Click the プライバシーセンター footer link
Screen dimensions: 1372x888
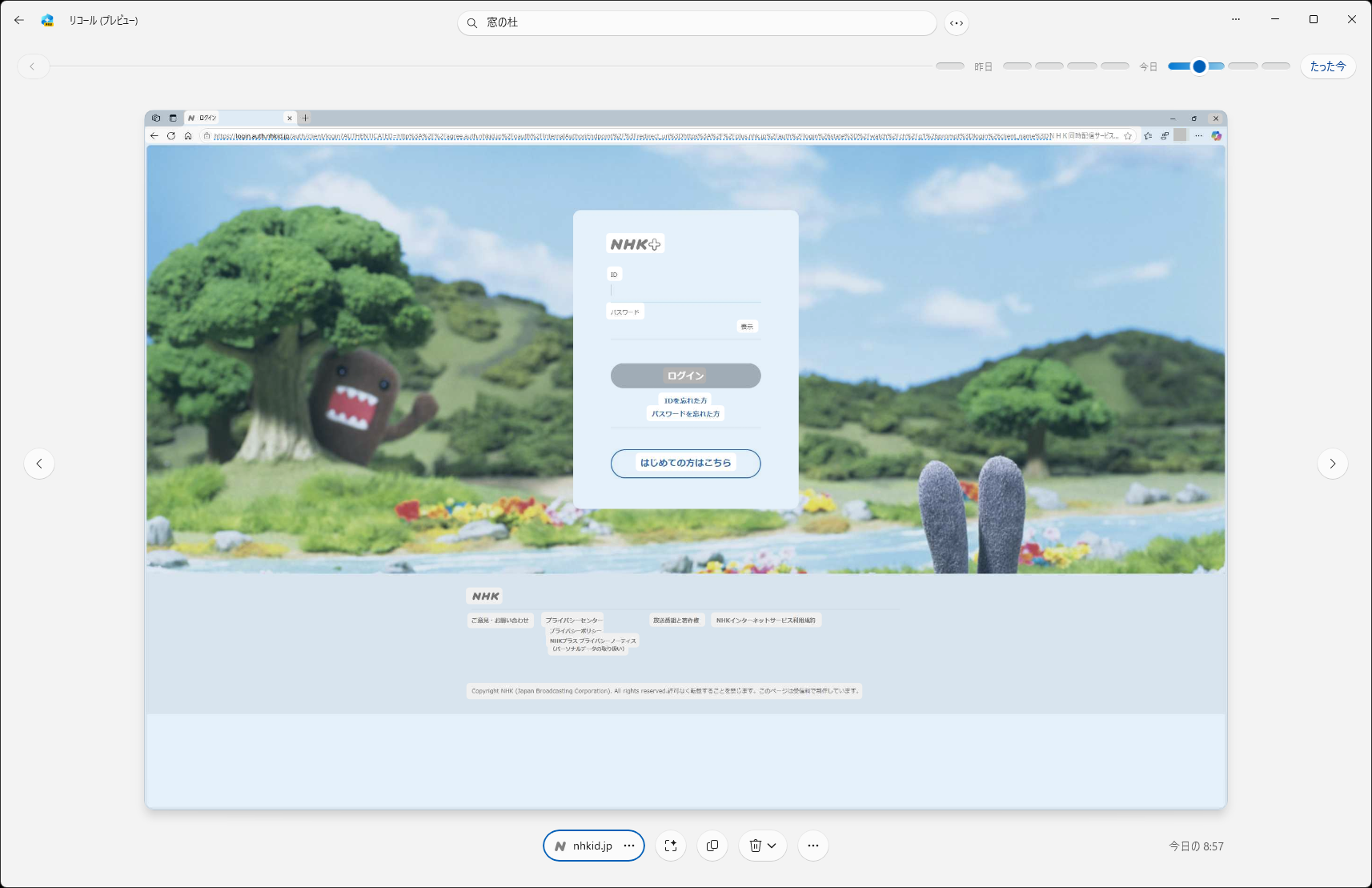[573, 621]
